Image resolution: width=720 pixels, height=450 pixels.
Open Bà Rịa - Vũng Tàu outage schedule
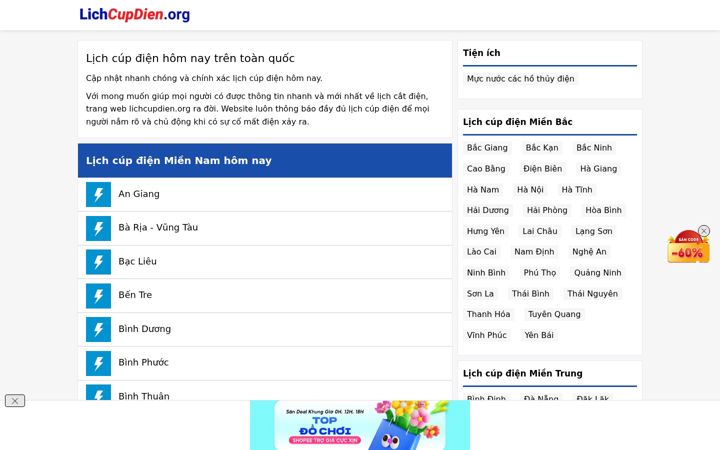coord(158,227)
